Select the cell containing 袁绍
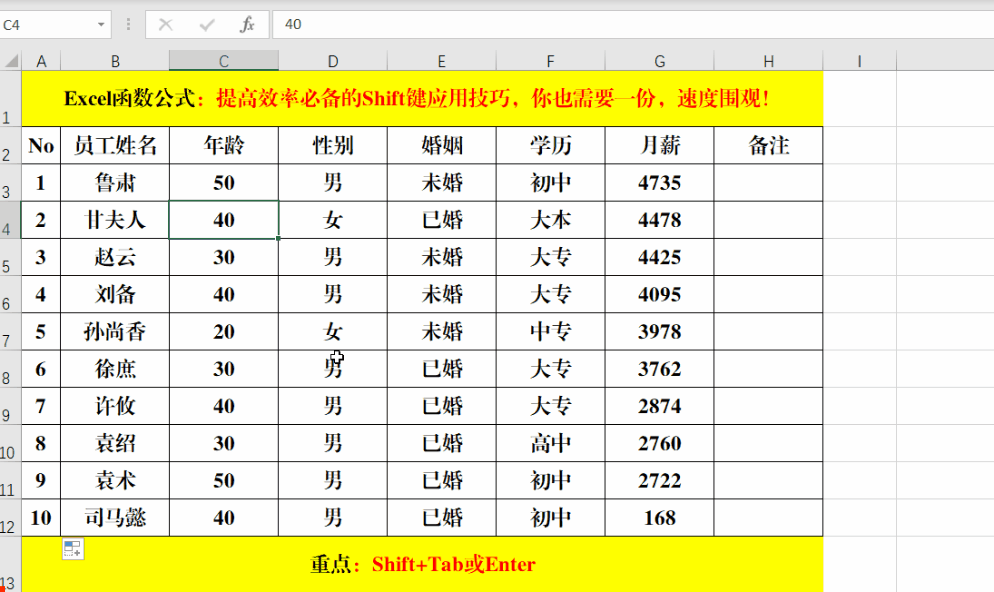The height and width of the screenshot is (592, 994). [115, 443]
